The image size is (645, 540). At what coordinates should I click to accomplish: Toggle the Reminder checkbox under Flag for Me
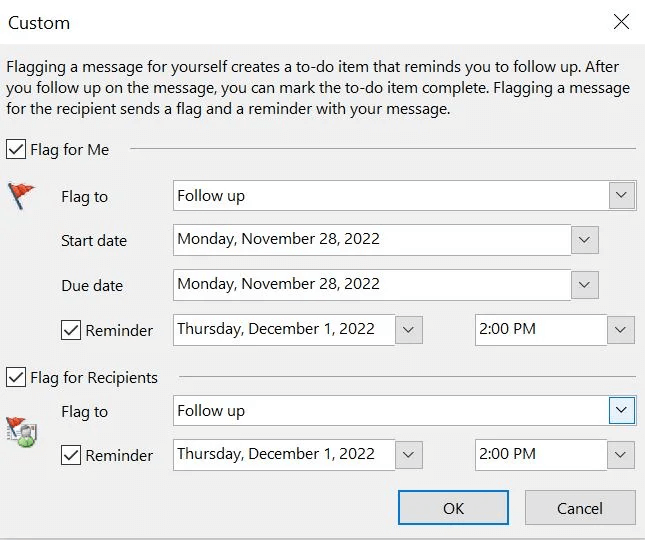[71, 330]
